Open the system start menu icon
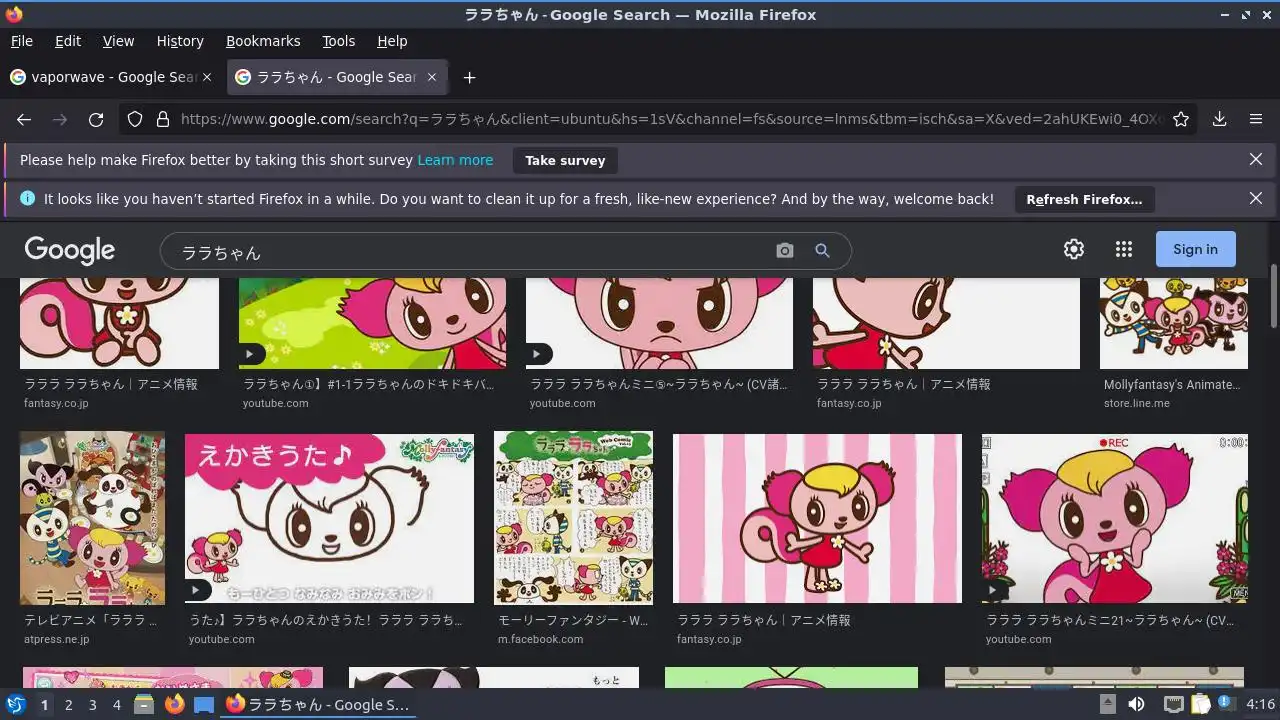The width and height of the screenshot is (1280, 720). click(16, 704)
